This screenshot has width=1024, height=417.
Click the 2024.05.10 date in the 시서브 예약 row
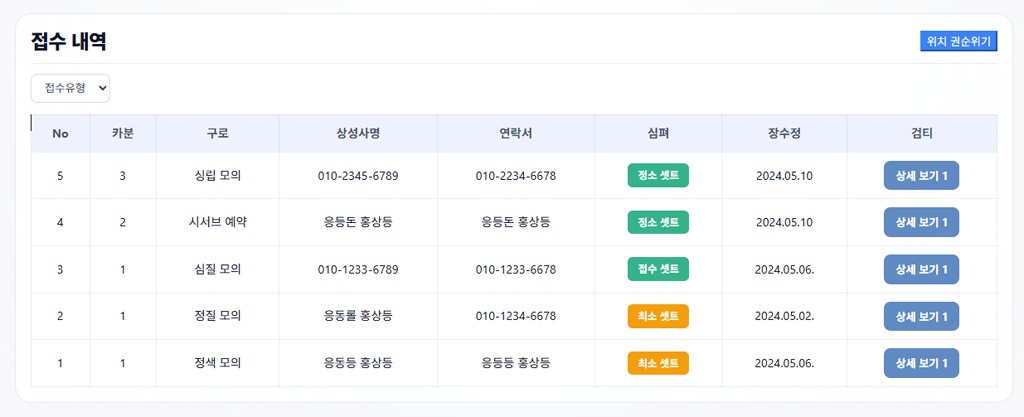784,222
